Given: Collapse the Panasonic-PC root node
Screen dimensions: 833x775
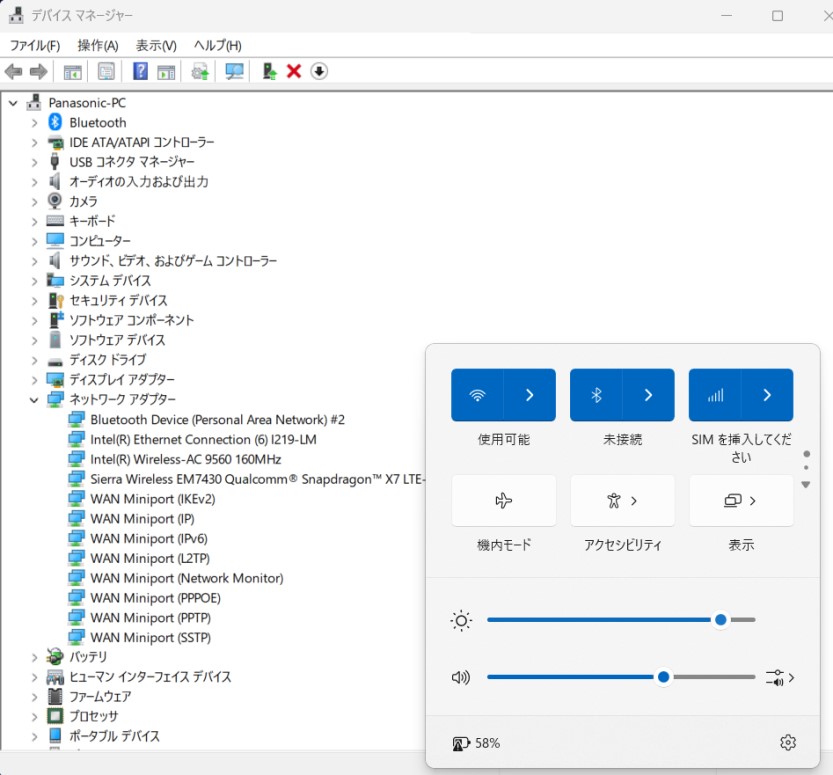Looking at the screenshot, I should pyautogui.click(x=13, y=103).
